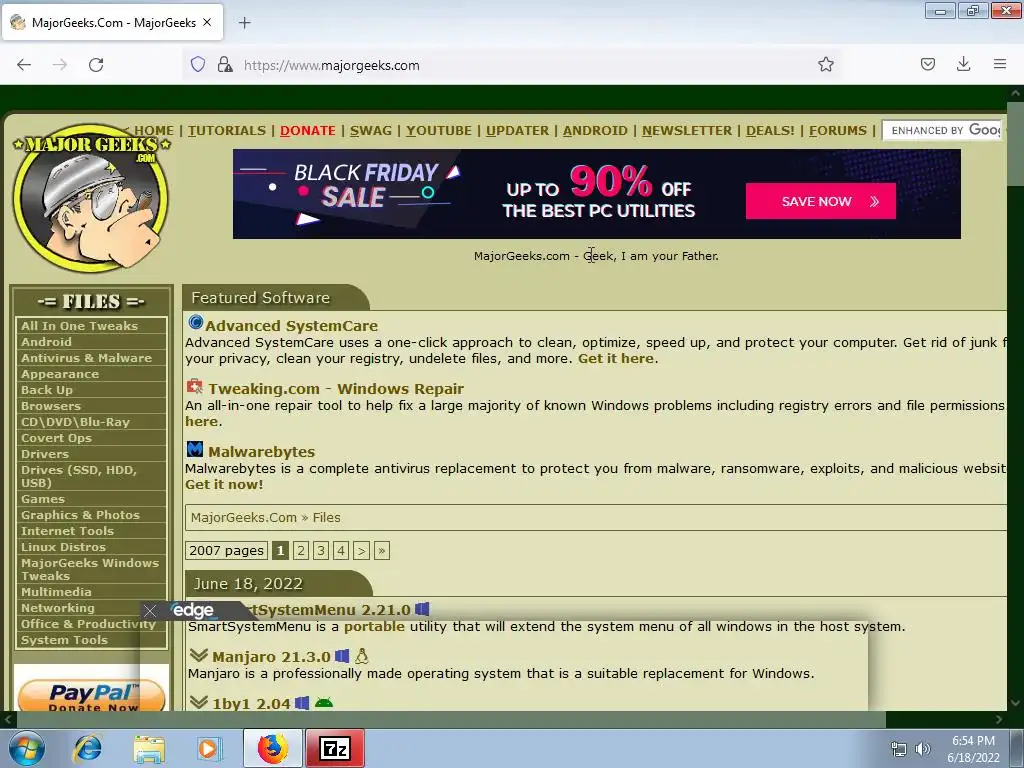The height and width of the screenshot is (768, 1024).
Task: Select the MajorGeeks.Com browser tab
Action: [113, 22]
